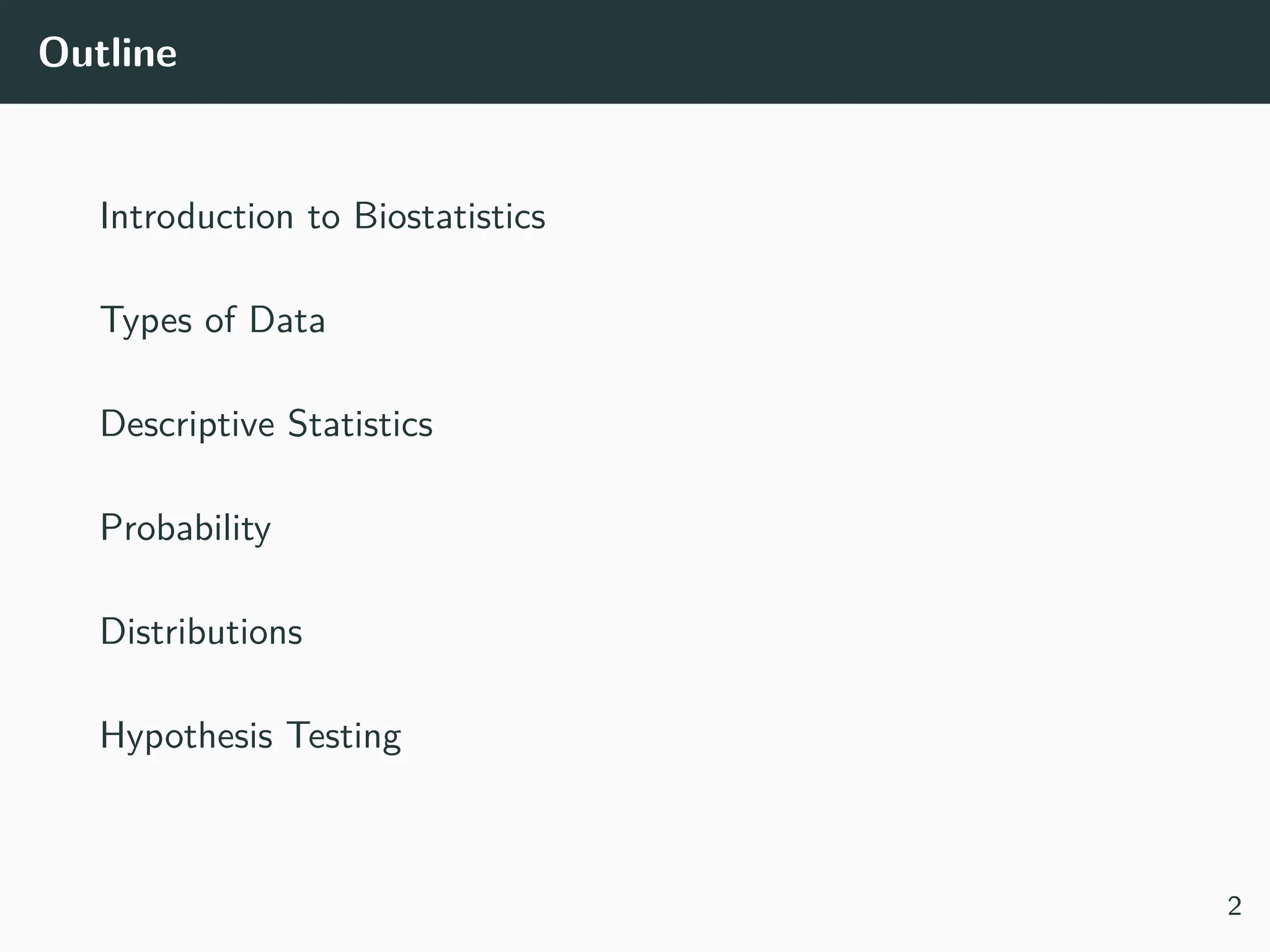Image resolution: width=1270 pixels, height=952 pixels.
Task: Go to the "Descriptive Statistics" section
Action: 266,425
